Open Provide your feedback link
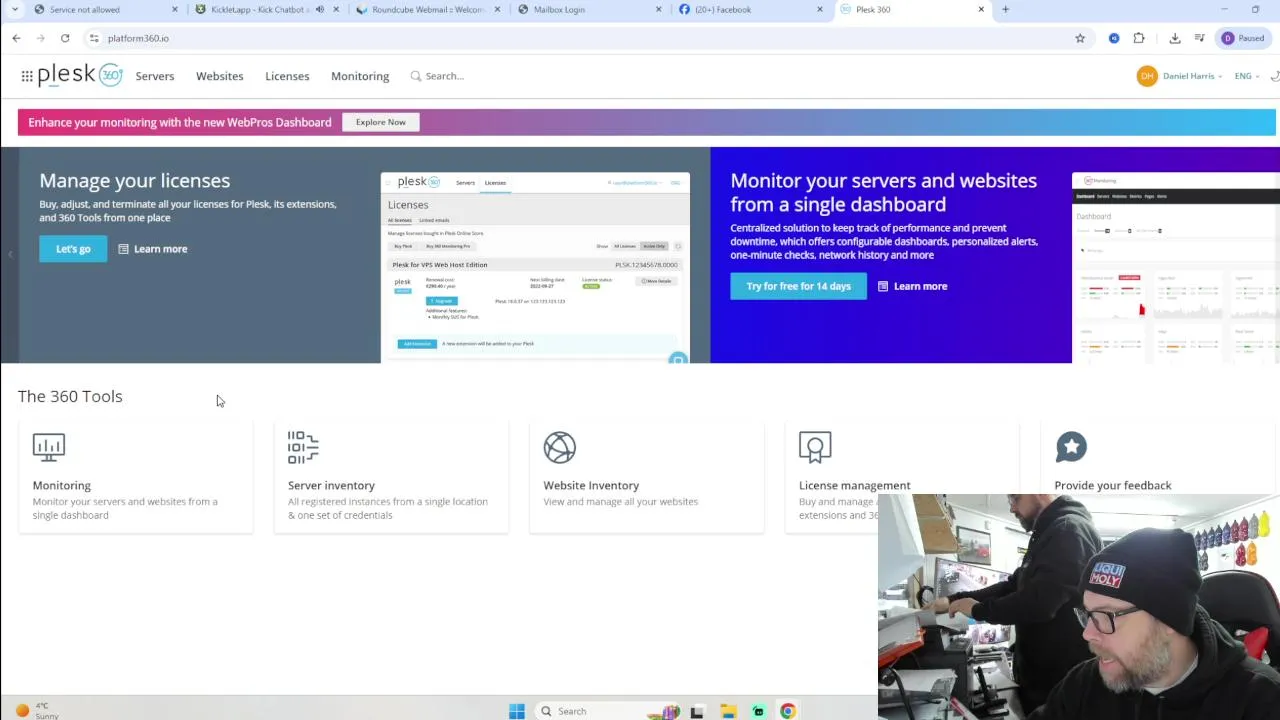 point(1113,485)
